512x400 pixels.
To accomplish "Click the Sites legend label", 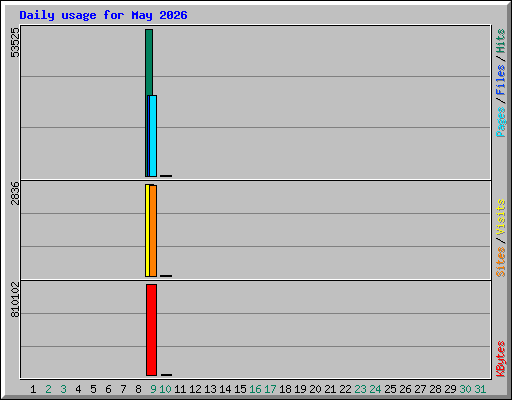I will [500, 262].
